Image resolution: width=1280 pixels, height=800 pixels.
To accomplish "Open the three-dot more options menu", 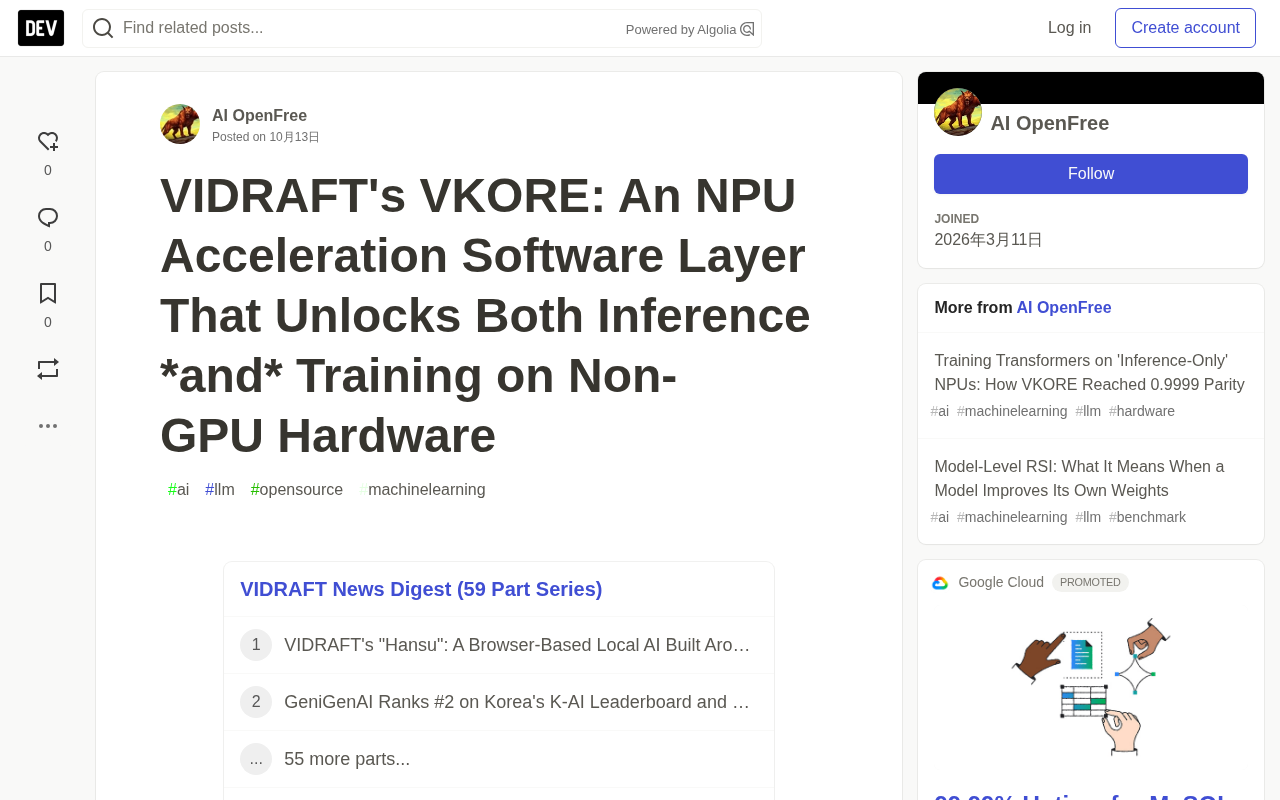I will click(48, 426).
